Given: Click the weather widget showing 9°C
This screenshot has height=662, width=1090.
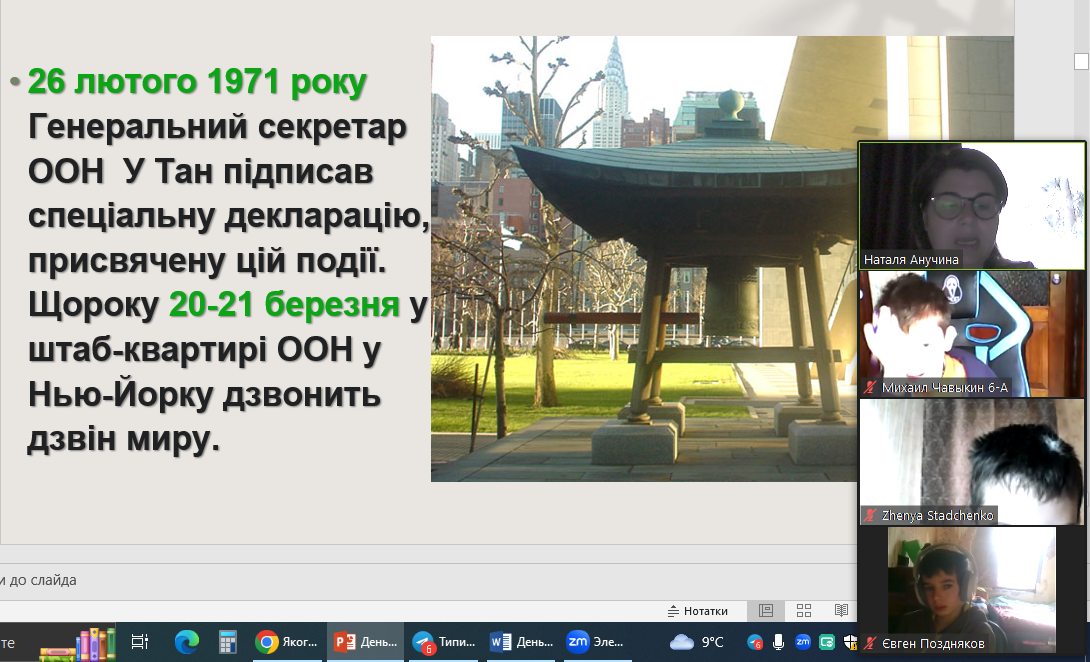Looking at the screenshot, I should click(x=697, y=642).
